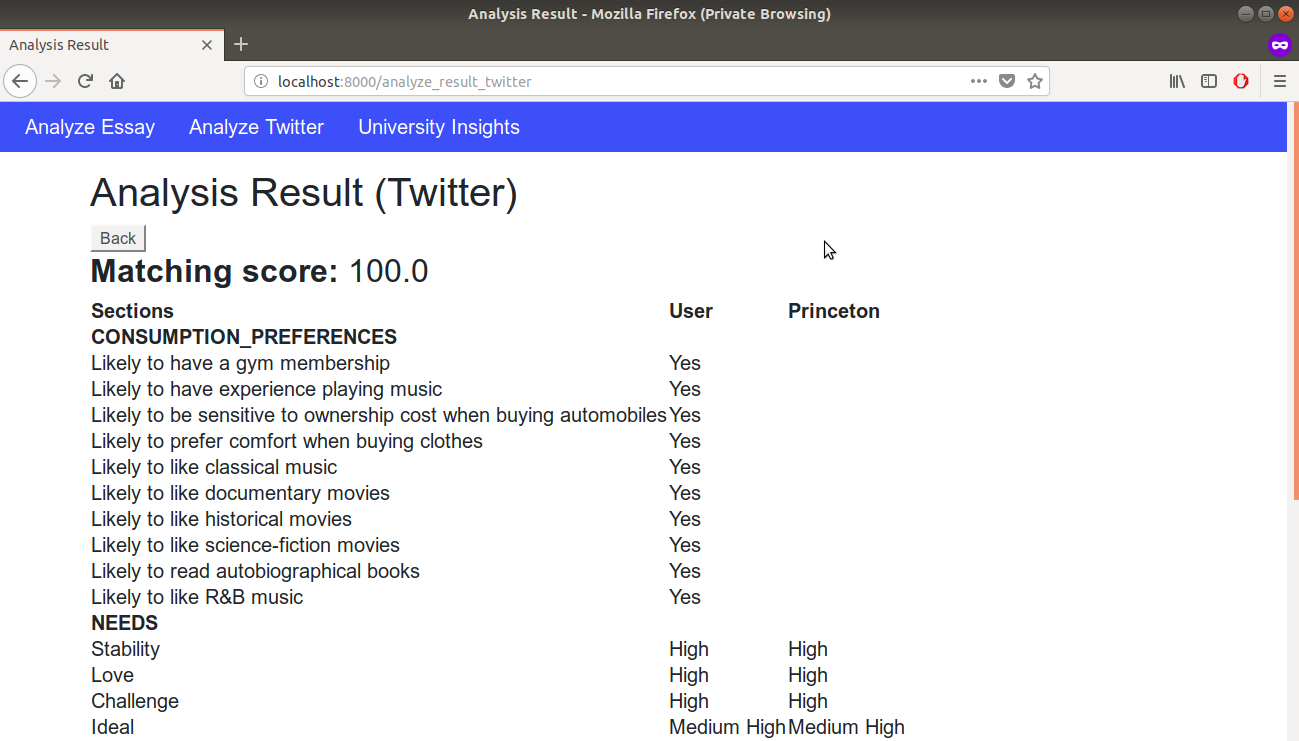This screenshot has height=741, width=1299.
Task: Go back using the browser back arrow
Action: (x=20, y=81)
